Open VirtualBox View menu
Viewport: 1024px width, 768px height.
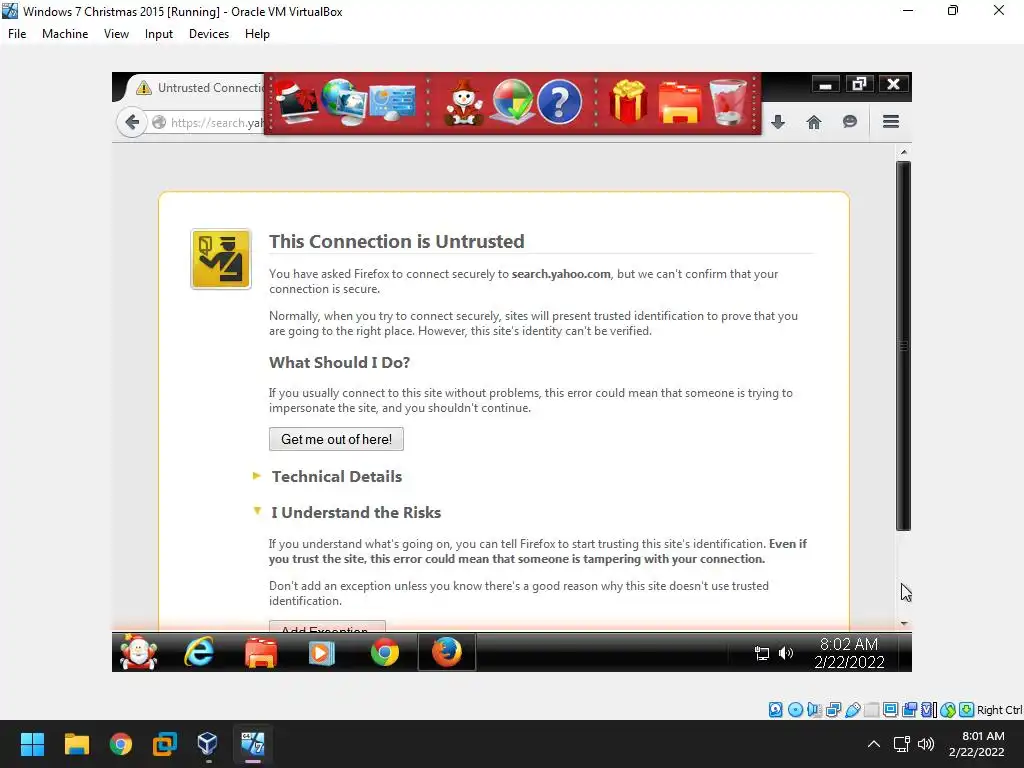[x=116, y=34]
